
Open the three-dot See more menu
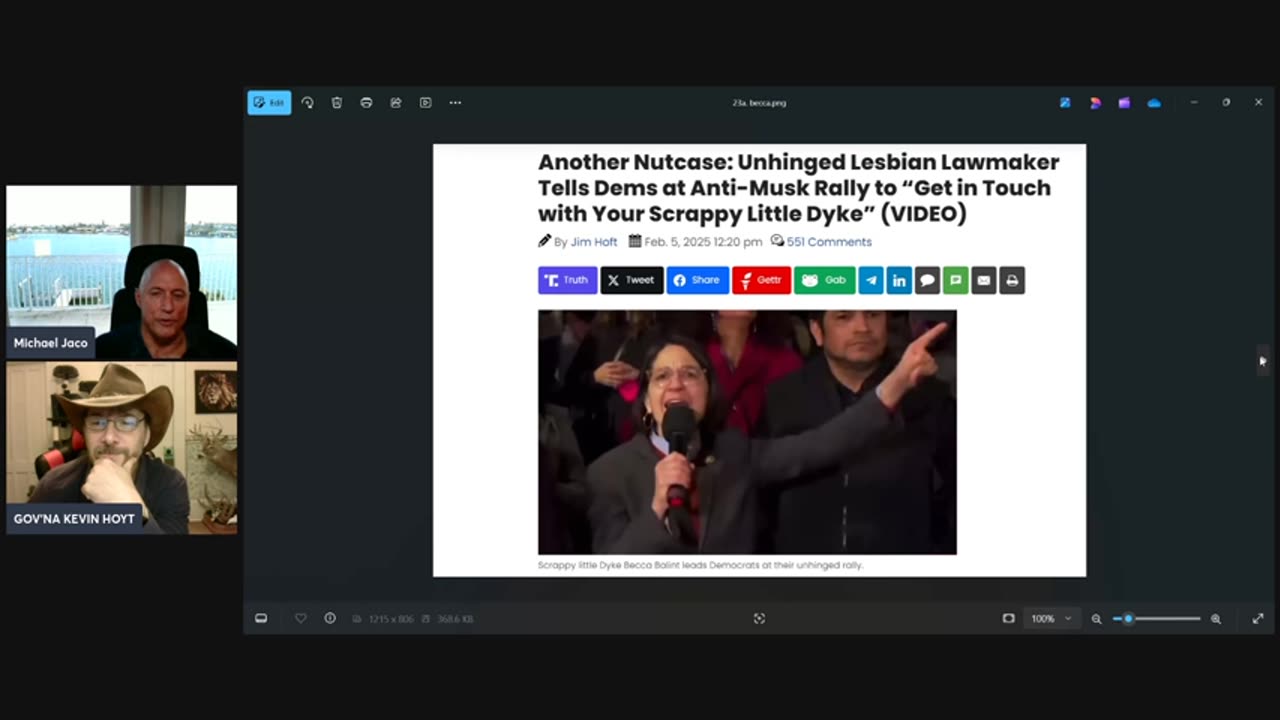(455, 102)
